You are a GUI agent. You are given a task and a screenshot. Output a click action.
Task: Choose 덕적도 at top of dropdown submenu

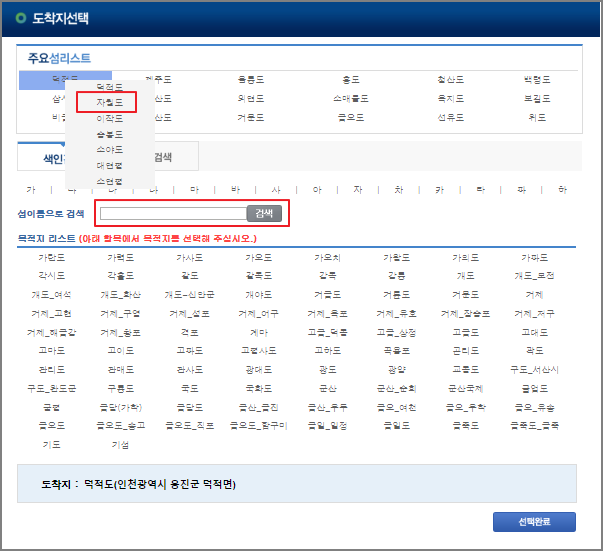pos(110,87)
